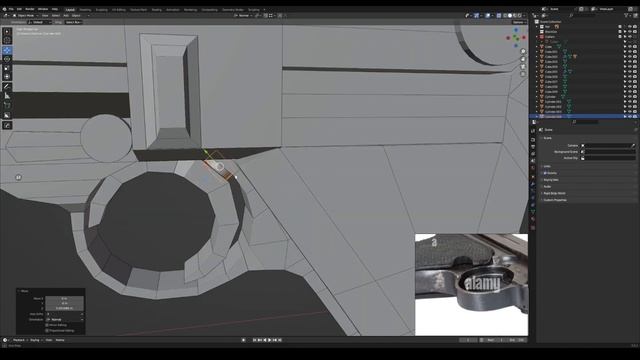Screen dimensions: 640x360
Task: Hide Cylinder.003 with its eye icon
Action: click(x=629, y=111)
